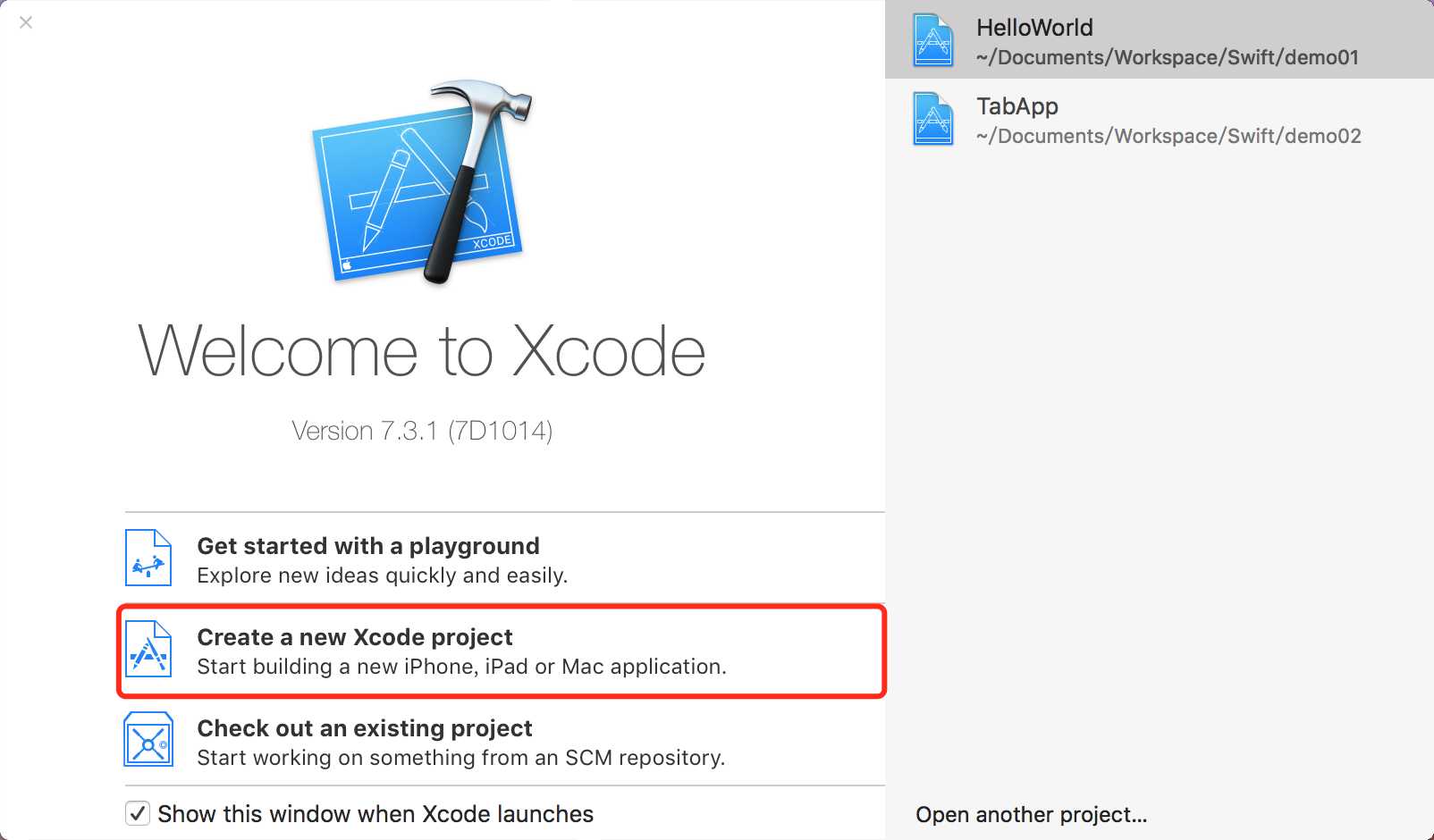Choose 'Check out an existing project'
Viewport: 1434px width, 840px height.
365,728
